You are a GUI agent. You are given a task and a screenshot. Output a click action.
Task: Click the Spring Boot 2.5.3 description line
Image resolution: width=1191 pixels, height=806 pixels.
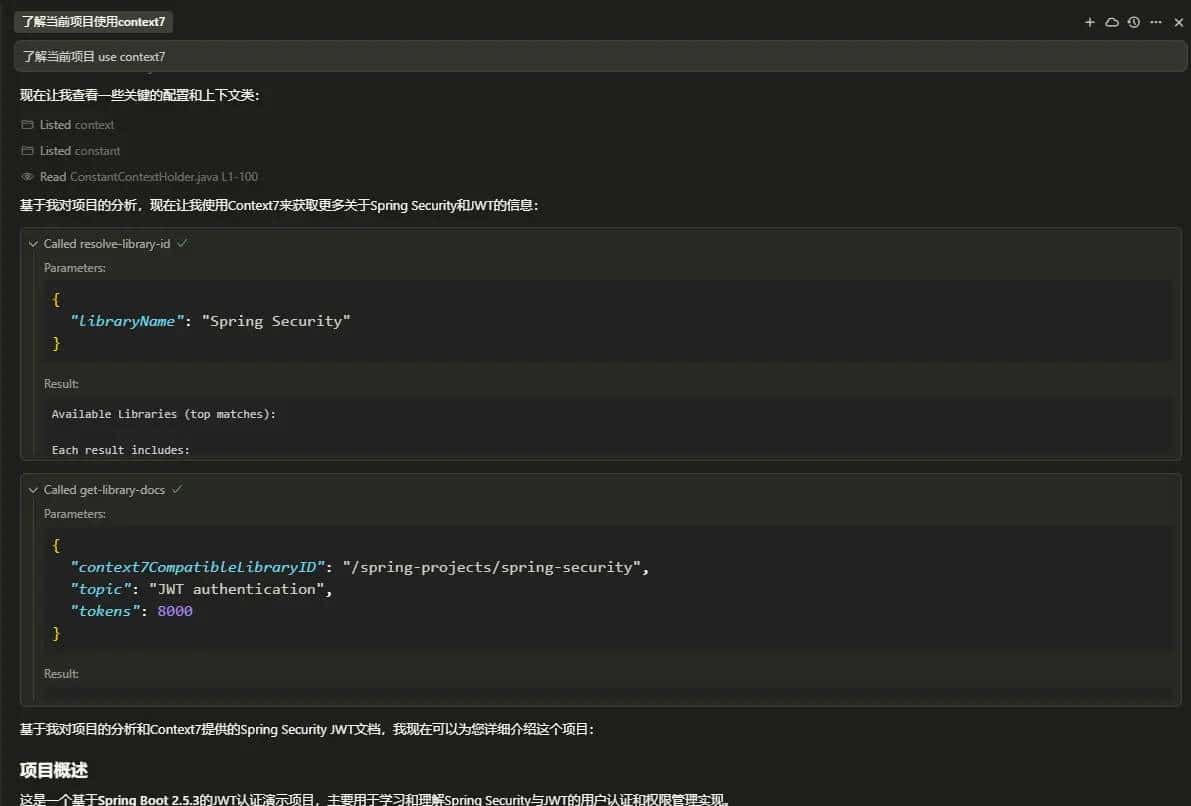[x=374, y=799]
